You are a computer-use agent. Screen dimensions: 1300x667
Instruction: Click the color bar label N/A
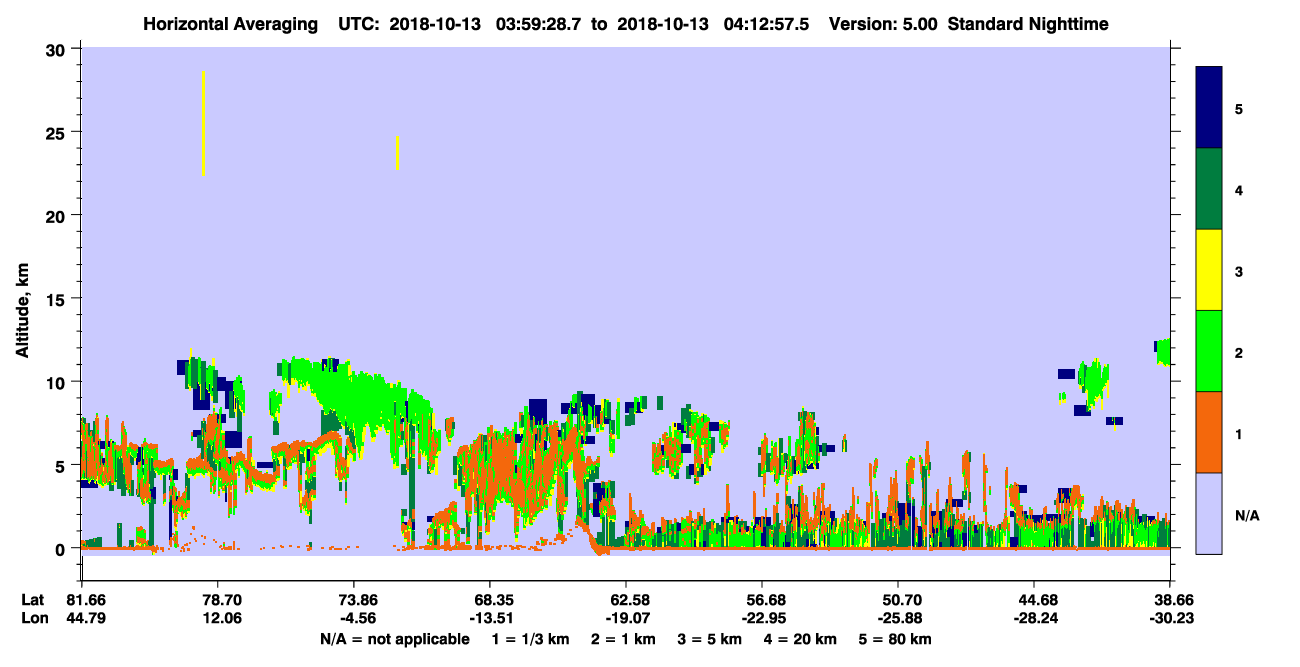point(1246,516)
